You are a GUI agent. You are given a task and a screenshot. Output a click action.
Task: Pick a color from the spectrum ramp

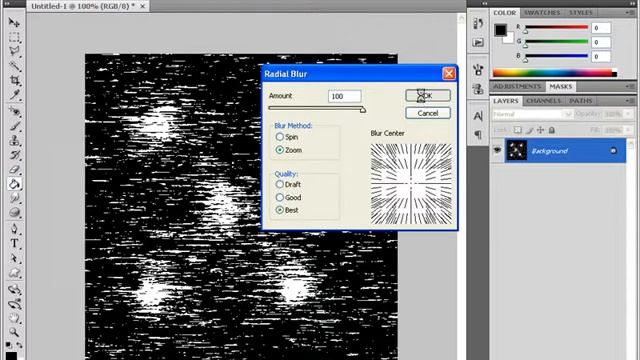554,73
